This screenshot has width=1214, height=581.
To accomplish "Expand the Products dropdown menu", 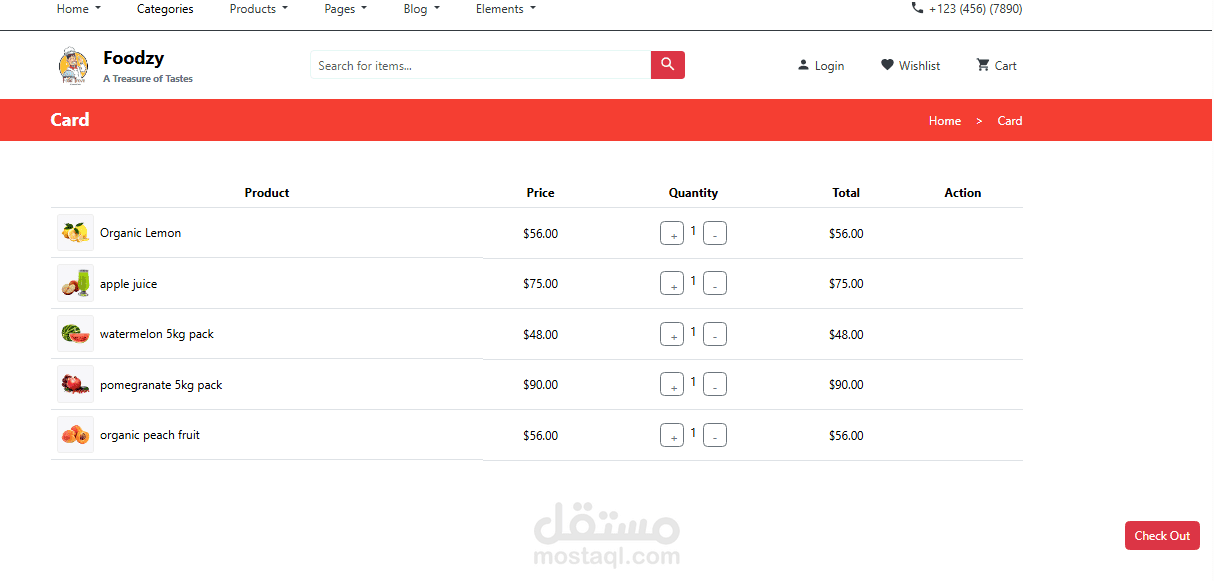I will click(259, 9).
